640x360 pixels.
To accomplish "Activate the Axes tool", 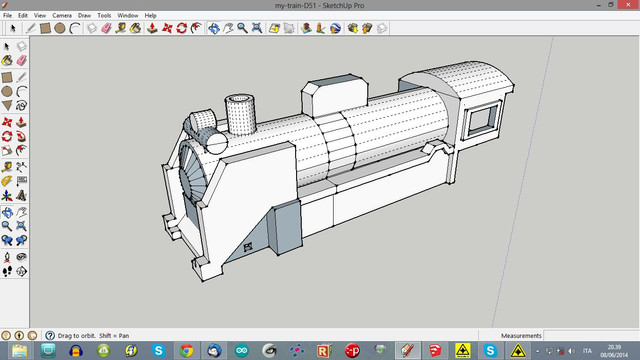I will click(7, 196).
